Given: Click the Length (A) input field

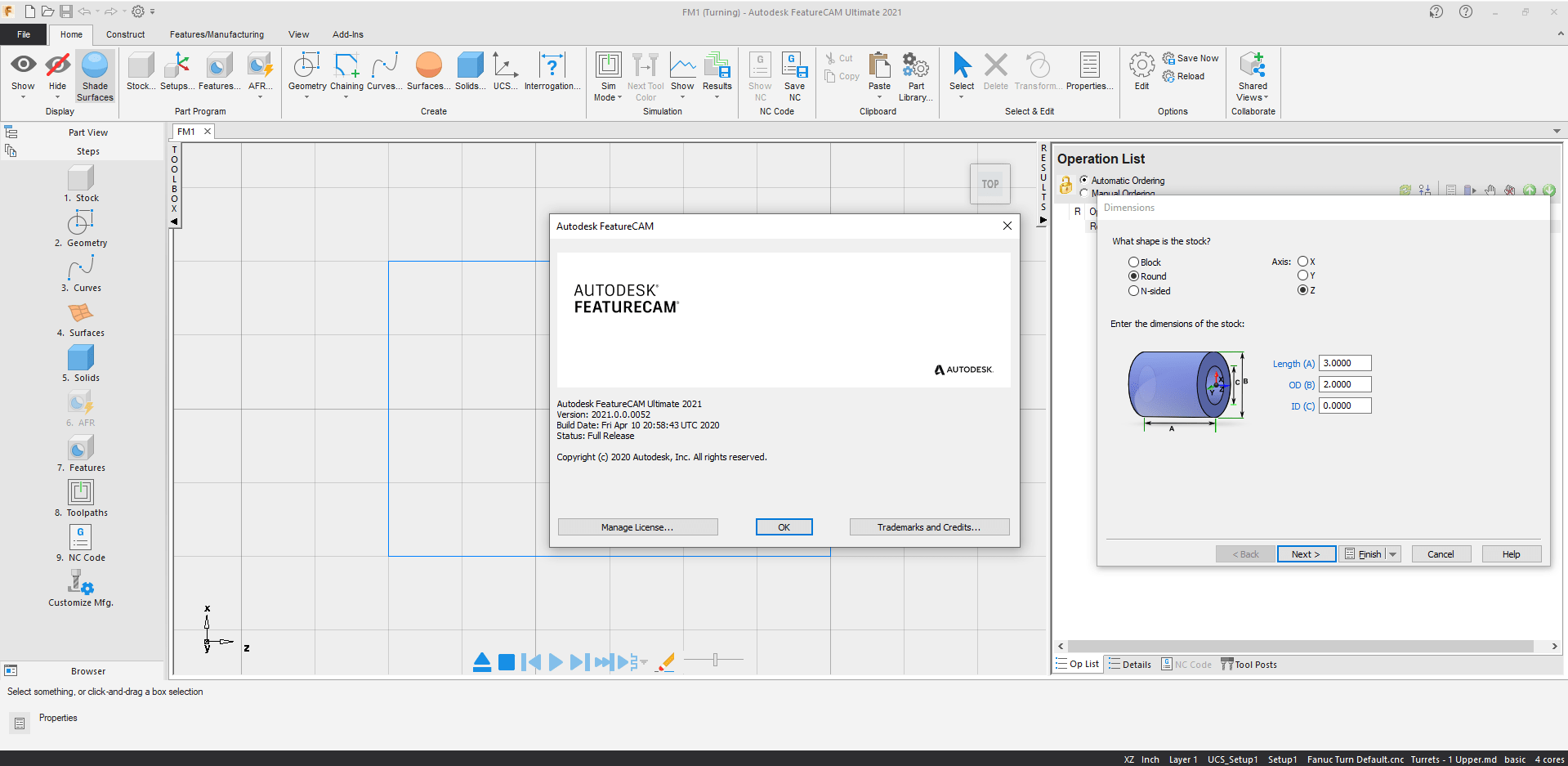Looking at the screenshot, I should point(1345,363).
